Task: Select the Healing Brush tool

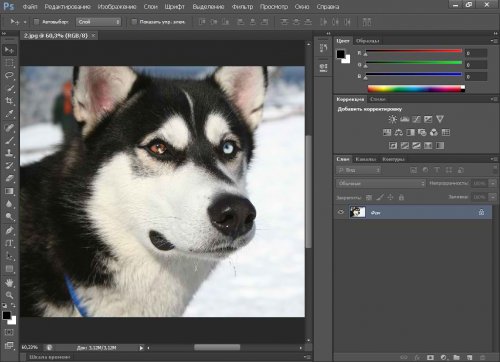Action: coord(9,128)
